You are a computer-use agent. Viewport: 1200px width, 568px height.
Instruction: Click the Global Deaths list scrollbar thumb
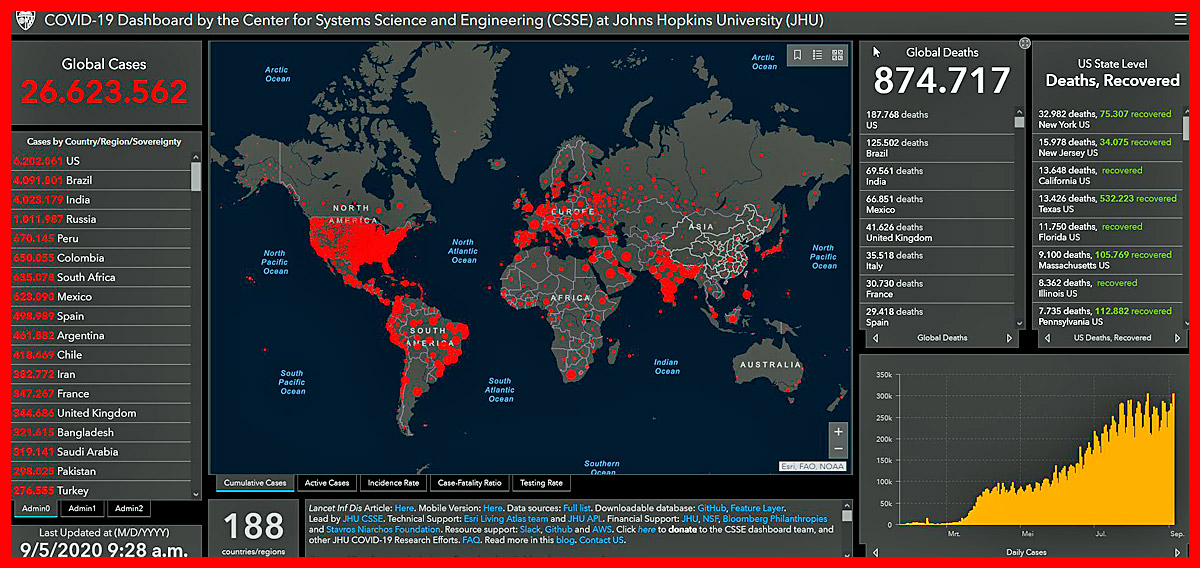click(1019, 123)
